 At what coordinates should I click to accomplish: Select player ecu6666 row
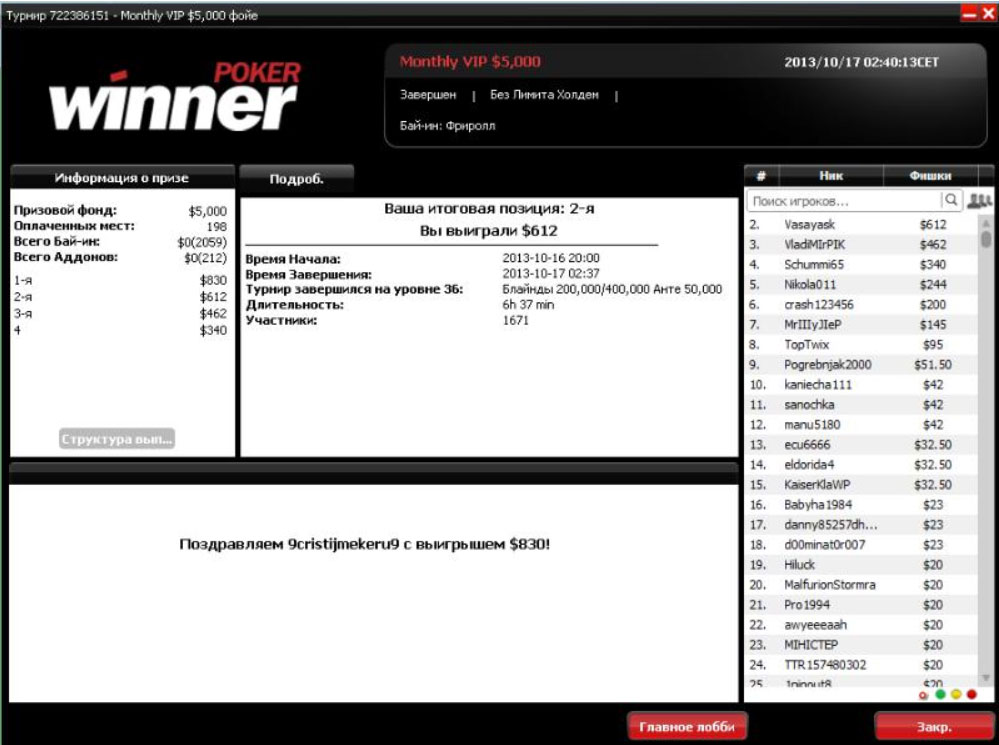point(861,445)
